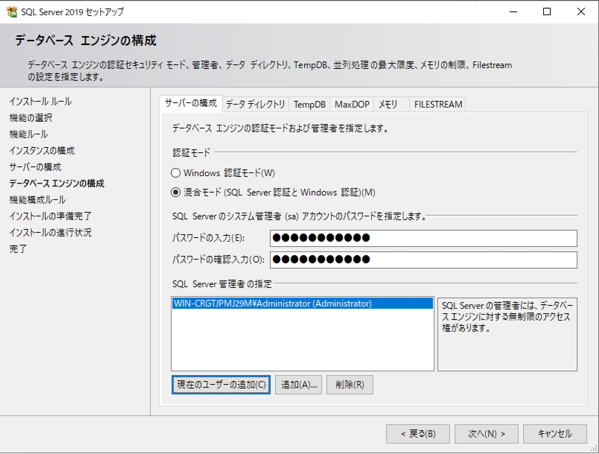This screenshot has height=454, width=599.
Task: Click the サーバーの構成 step in left sidebar
Action: point(35,167)
